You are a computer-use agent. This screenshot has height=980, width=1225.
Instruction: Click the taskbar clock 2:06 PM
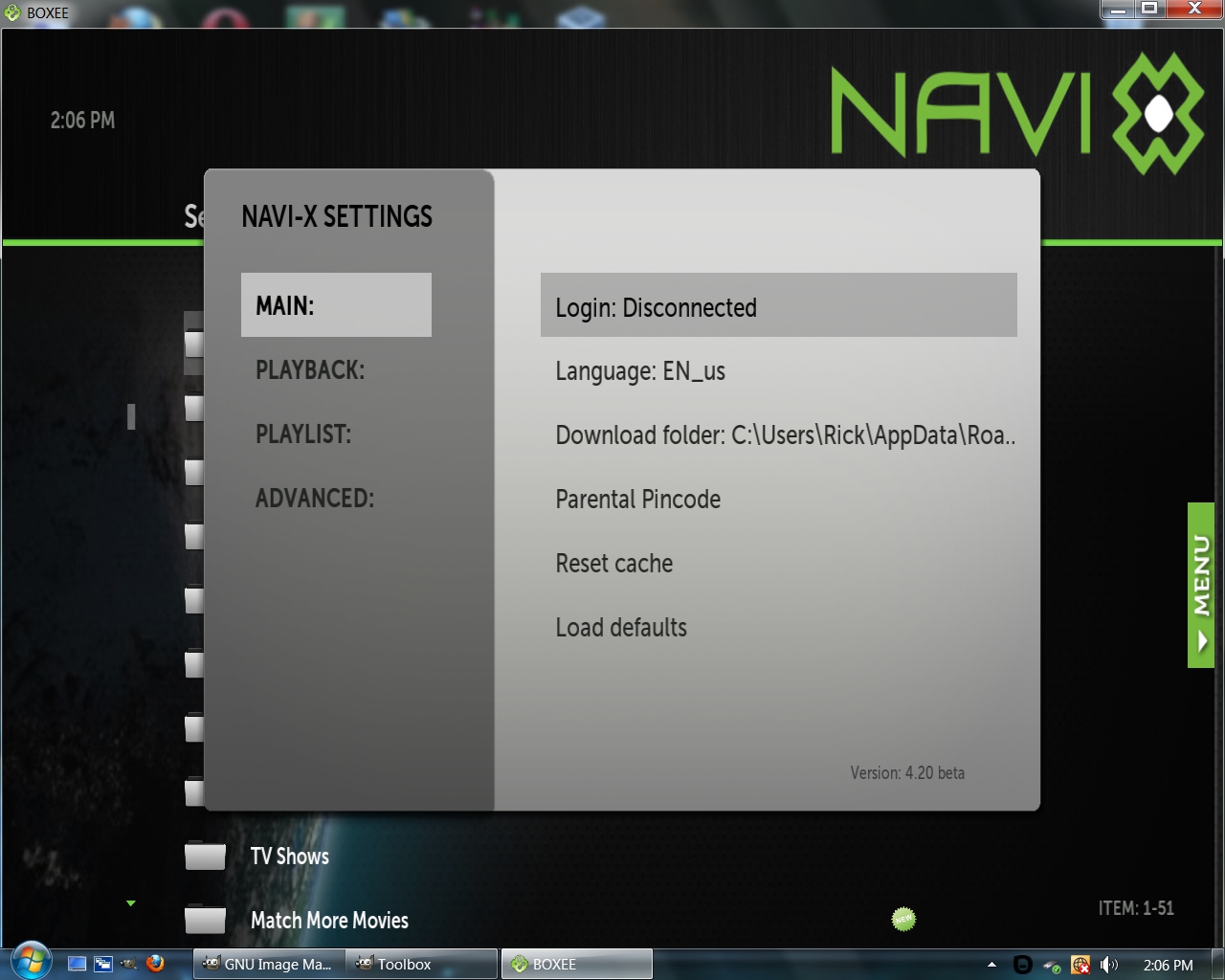(1168, 965)
